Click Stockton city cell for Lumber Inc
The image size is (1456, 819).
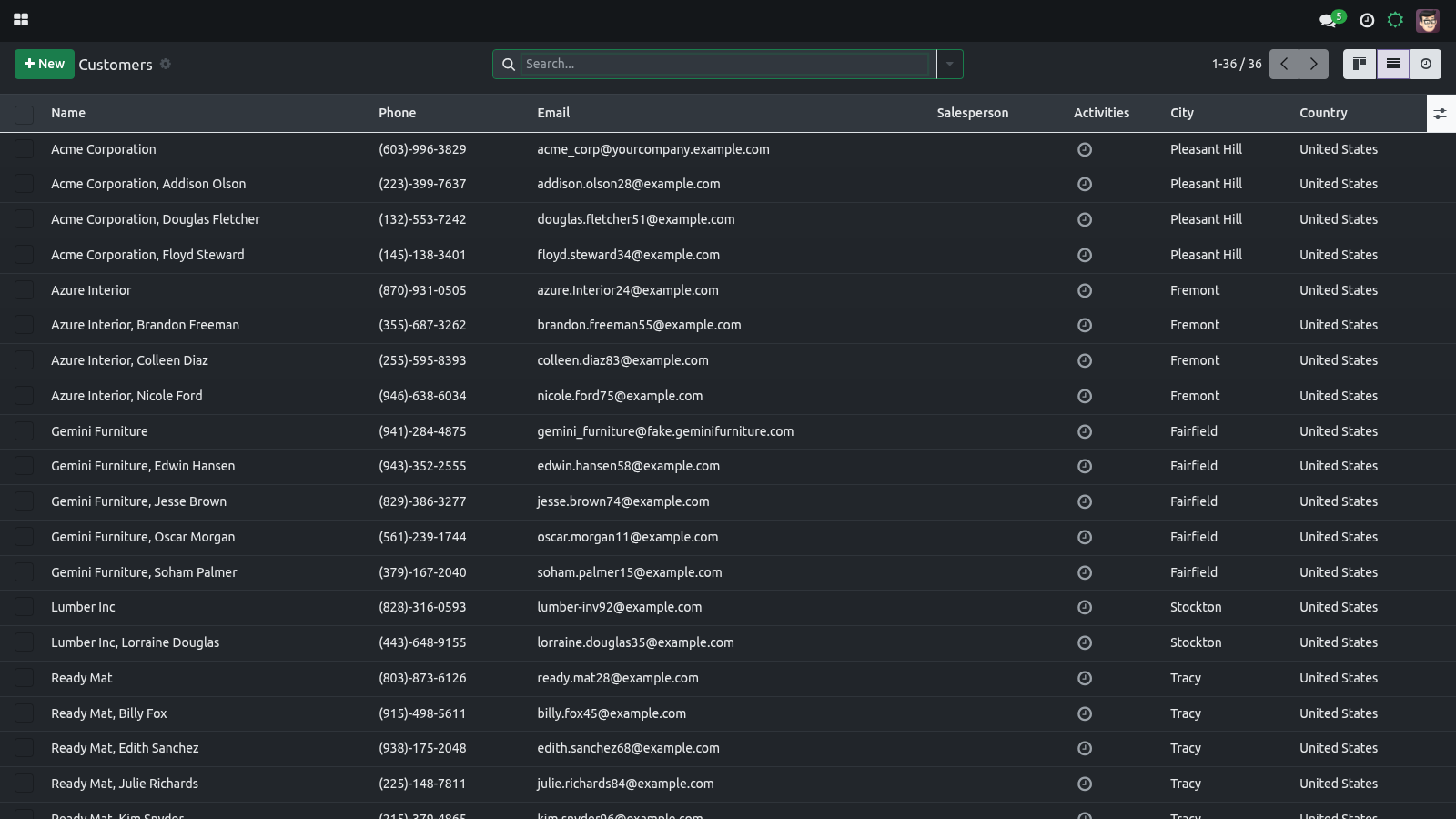tap(1196, 607)
